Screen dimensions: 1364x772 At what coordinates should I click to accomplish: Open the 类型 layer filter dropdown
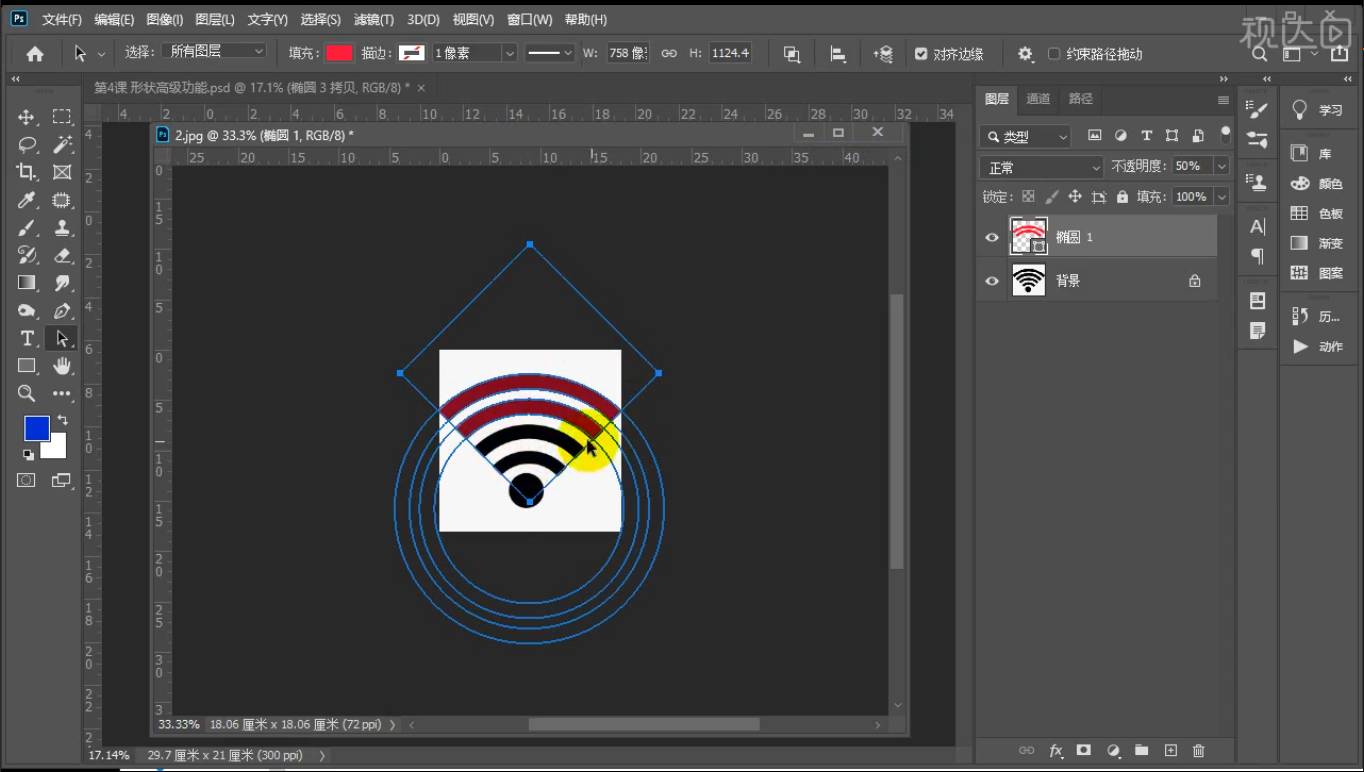1025,136
